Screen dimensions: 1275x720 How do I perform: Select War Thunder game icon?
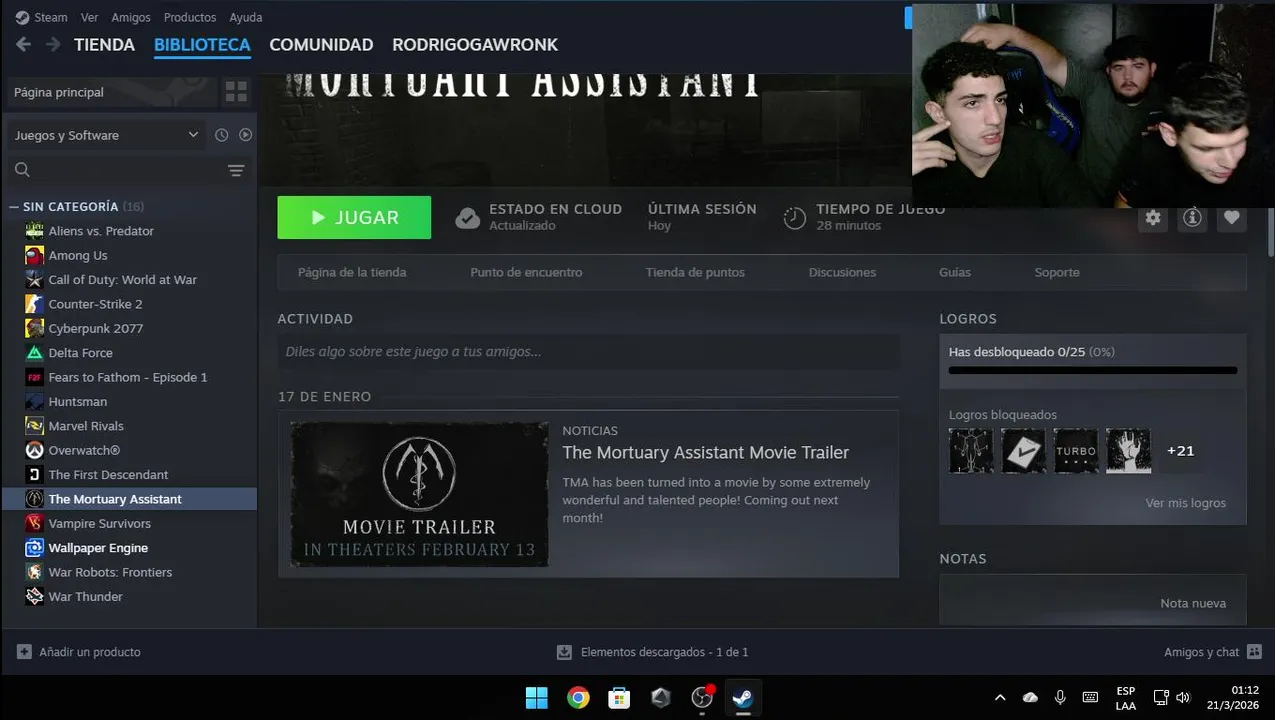click(34, 597)
